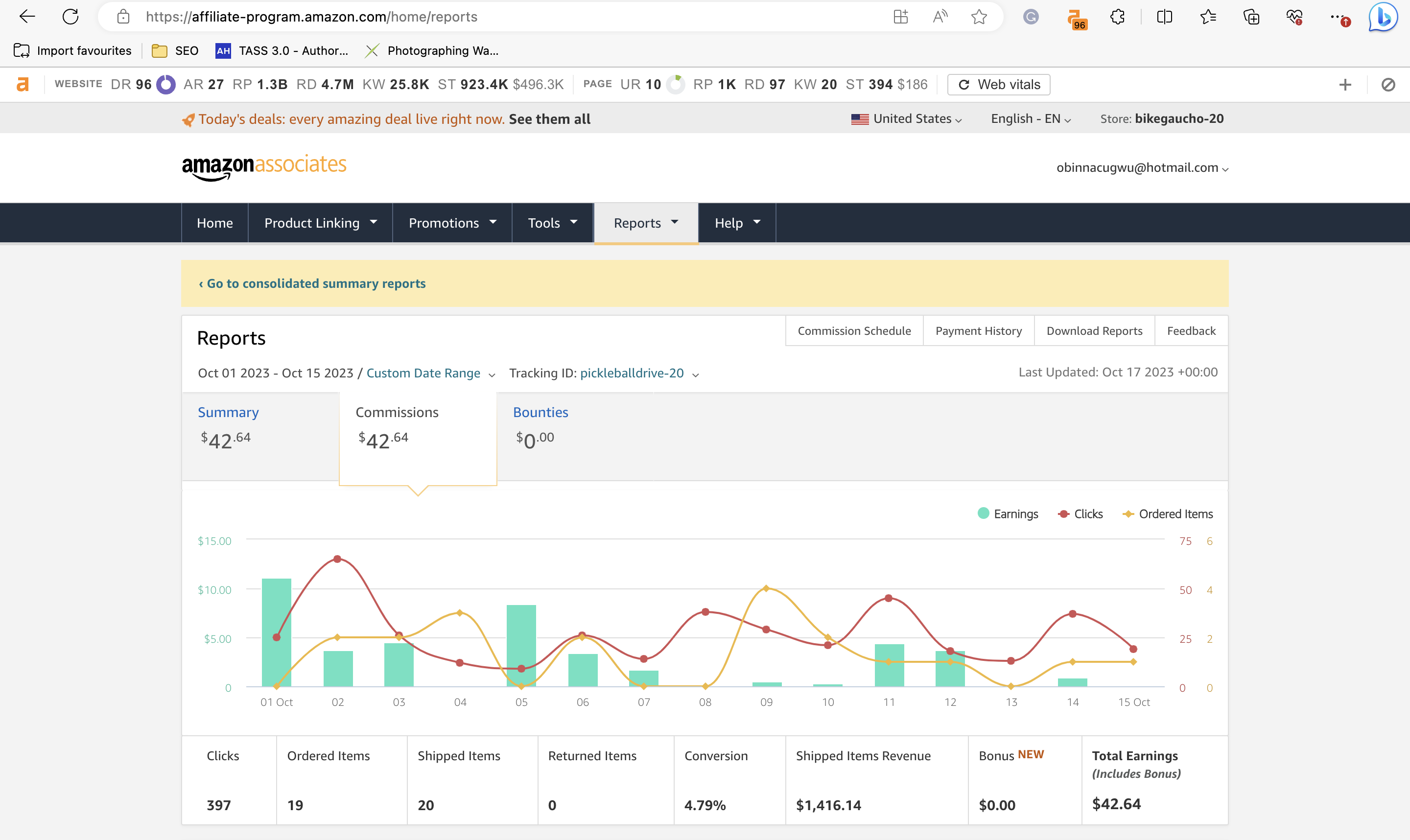The width and height of the screenshot is (1410, 840).
Task: Click Shipped Items Revenue $1,416.14 value
Action: click(x=829, y=805)
